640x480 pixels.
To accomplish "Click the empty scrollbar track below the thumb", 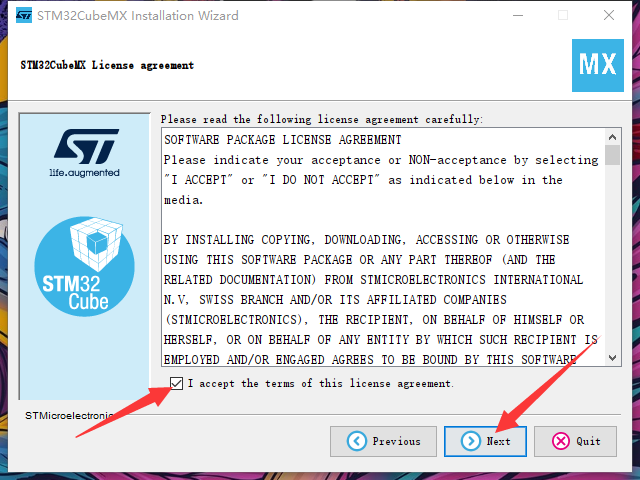I will coord(612,258).
